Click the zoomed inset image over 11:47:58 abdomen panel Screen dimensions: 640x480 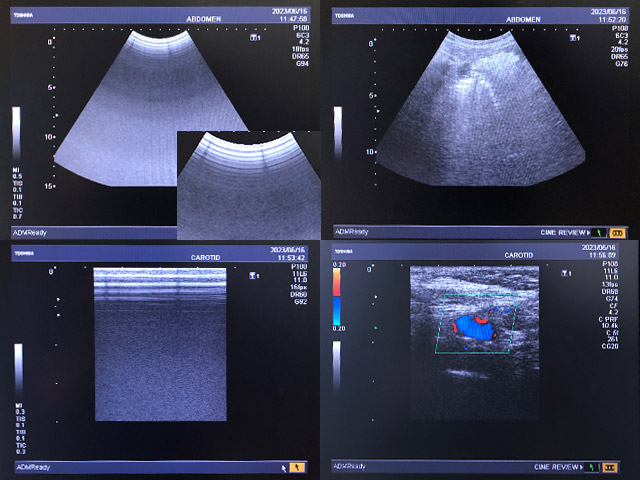(249, 185)
